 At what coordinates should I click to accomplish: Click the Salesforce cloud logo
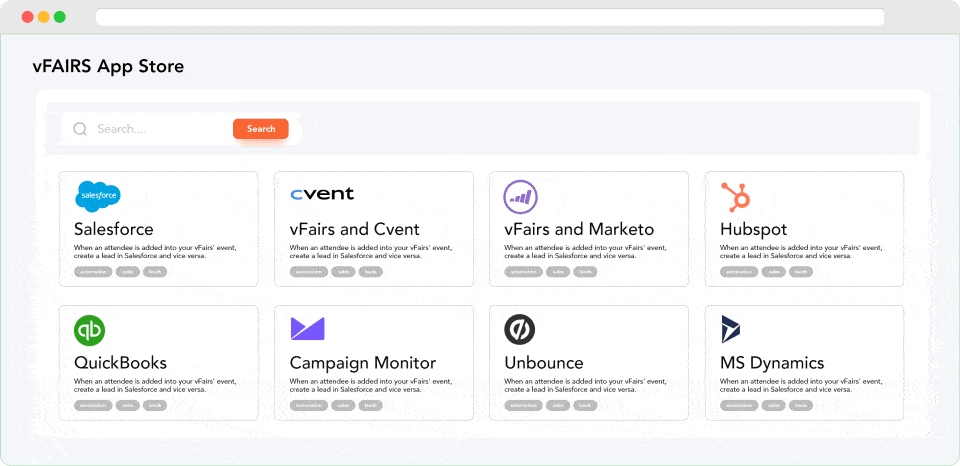point(97,197)
